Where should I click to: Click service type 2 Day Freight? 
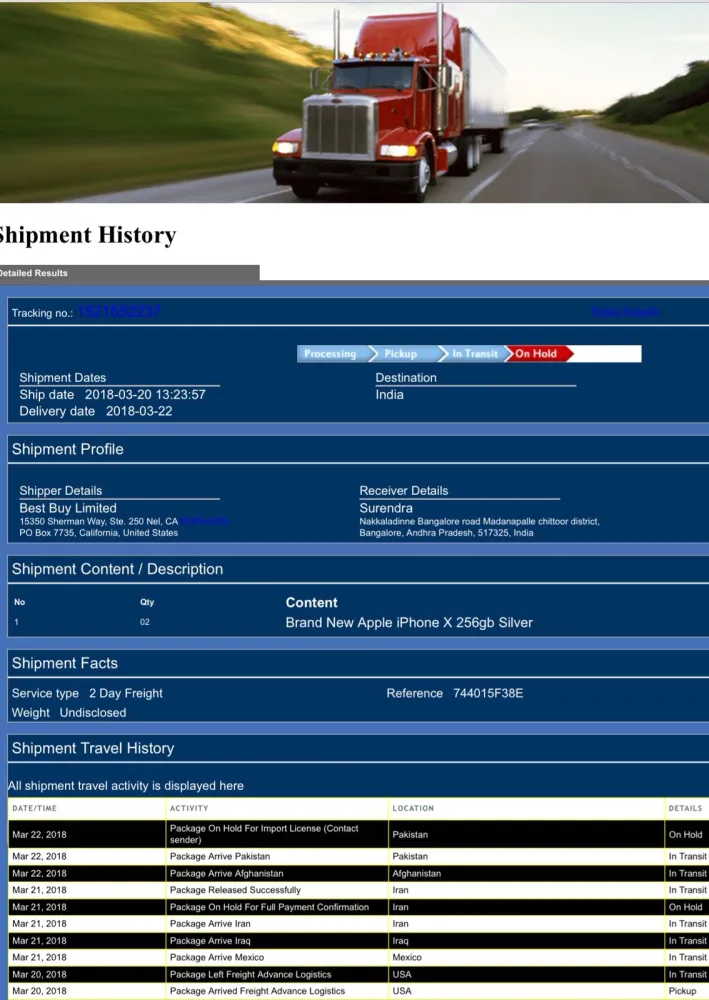pos(126,693)
